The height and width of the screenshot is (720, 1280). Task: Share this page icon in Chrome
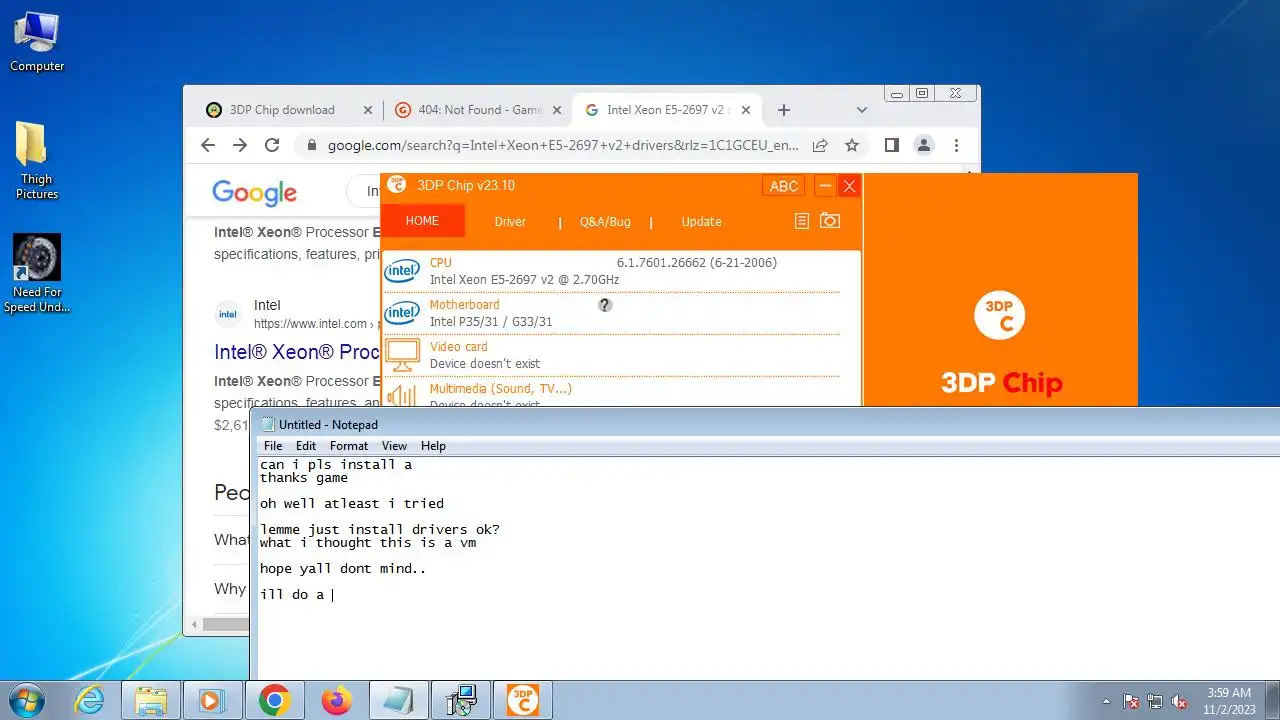coord(820,145)
